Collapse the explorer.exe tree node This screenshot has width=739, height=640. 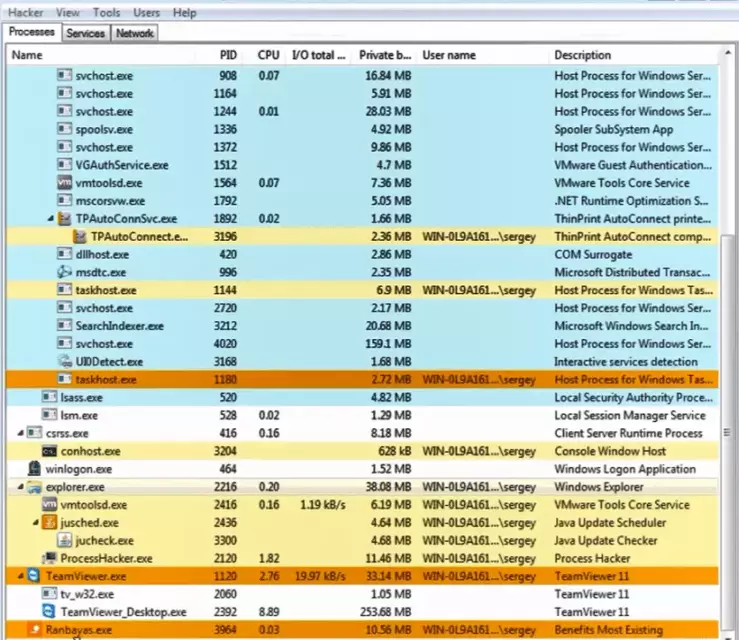pyautogui.click(x=20, y=487)
